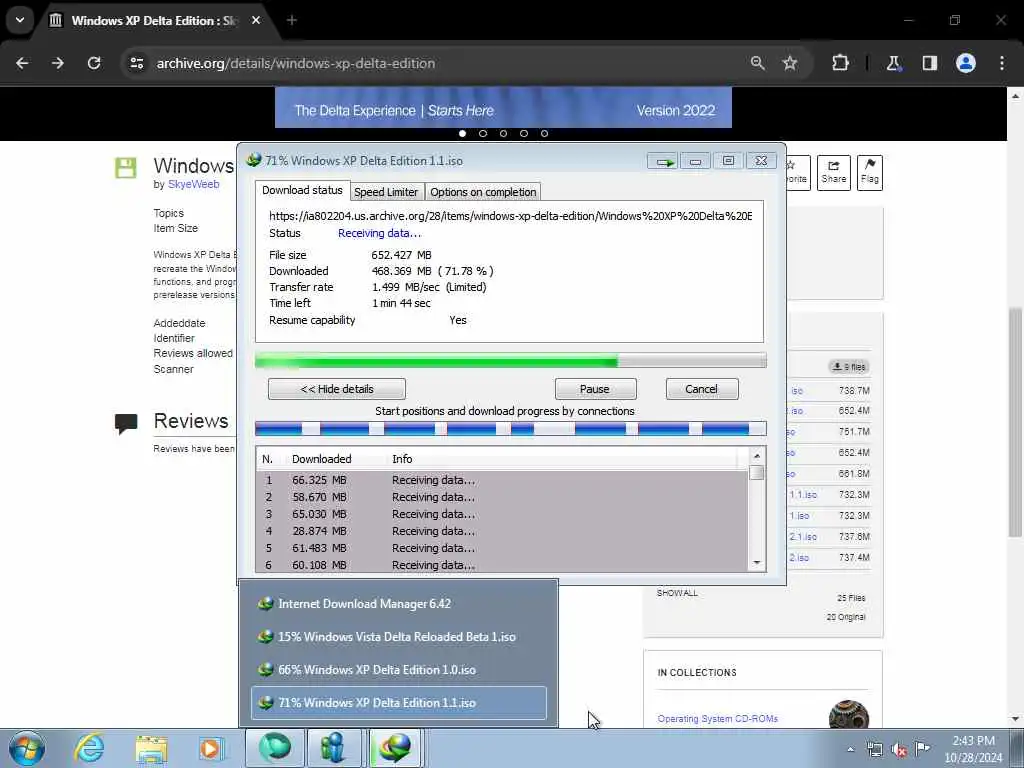Select the first carousel dot indicator
This screenshot has width=1024, height=768.
point(462,133)
